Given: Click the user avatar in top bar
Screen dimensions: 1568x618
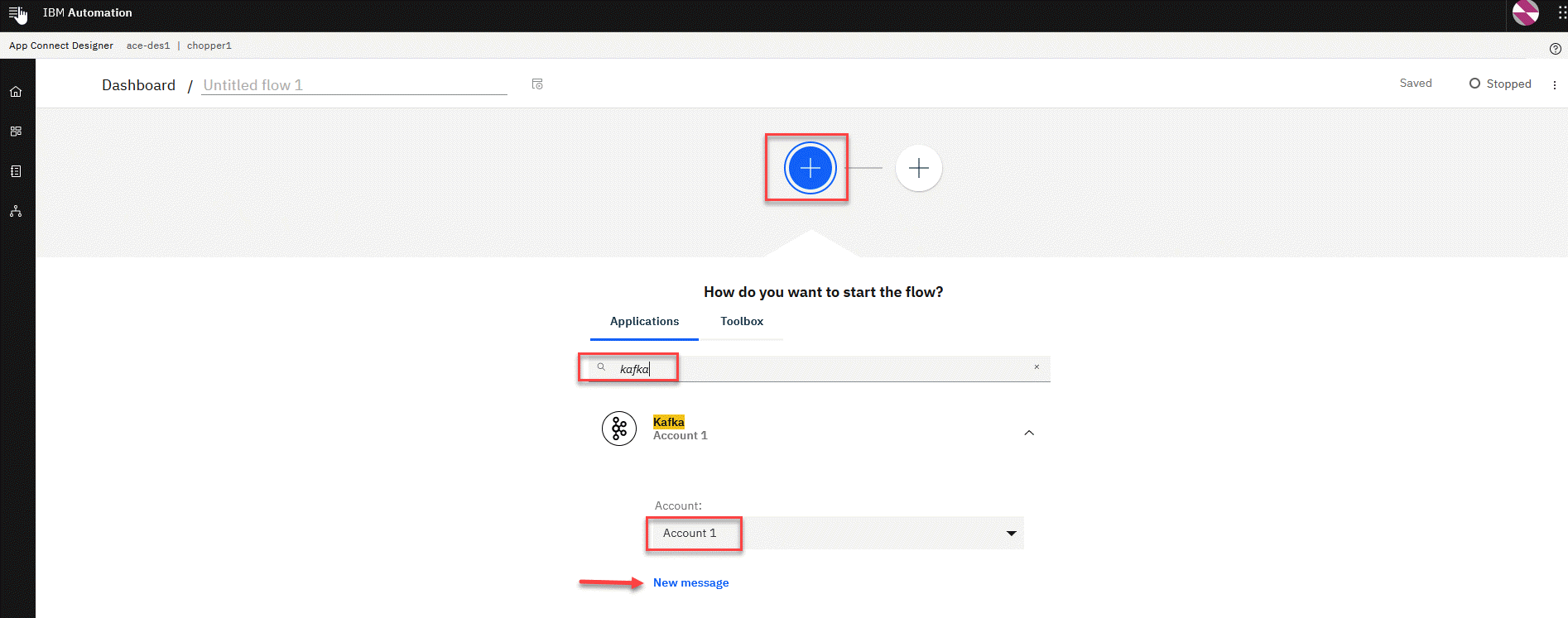Looking at the screenshot, I should [1525, 13].
